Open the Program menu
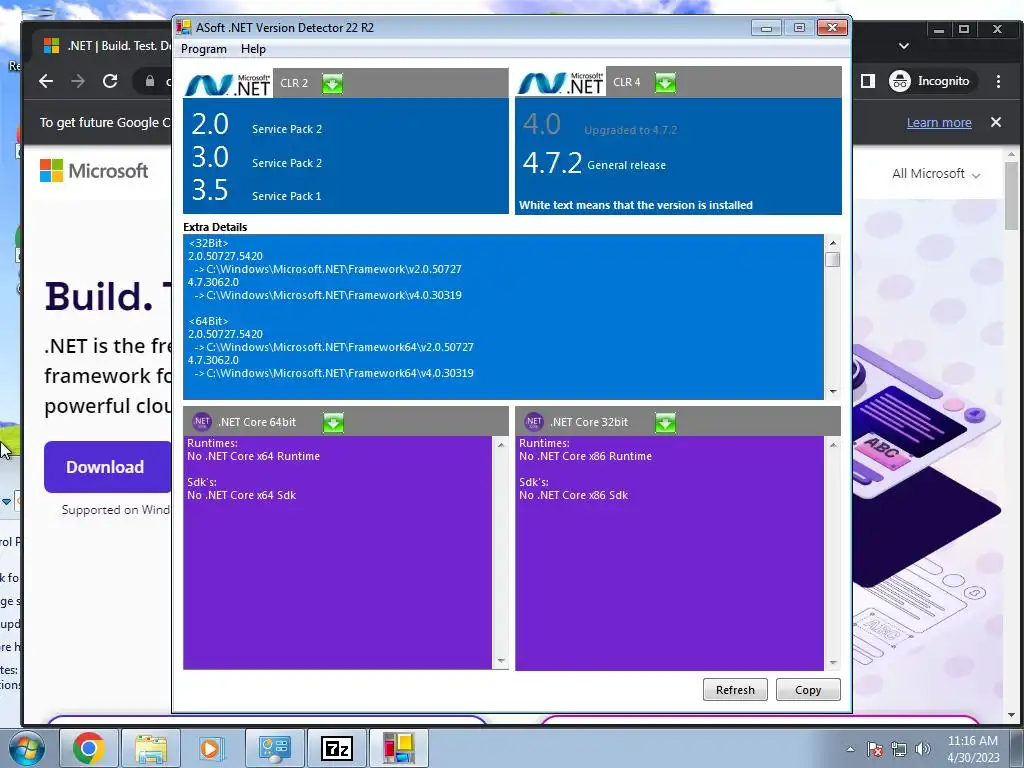The image size is (1024, 768). [x=204, y=49]
